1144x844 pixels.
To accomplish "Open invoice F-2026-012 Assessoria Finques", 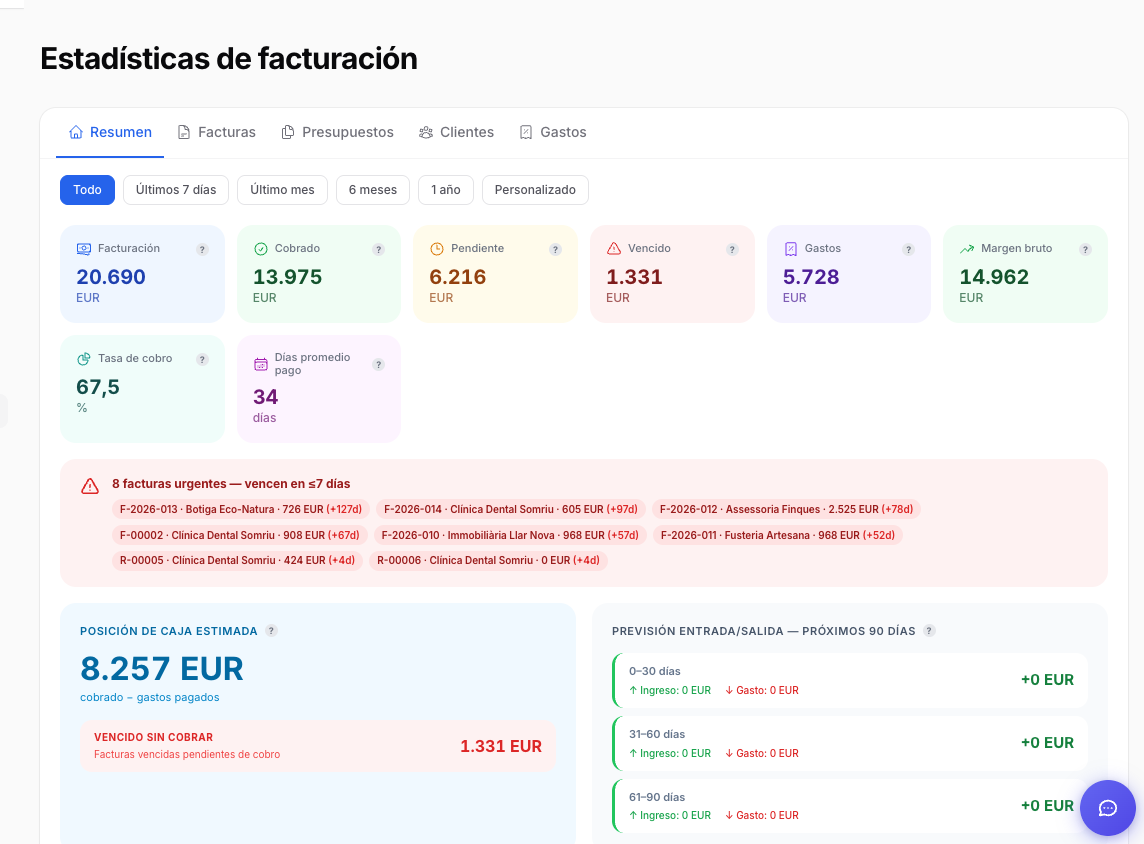I will click(786, 509).
